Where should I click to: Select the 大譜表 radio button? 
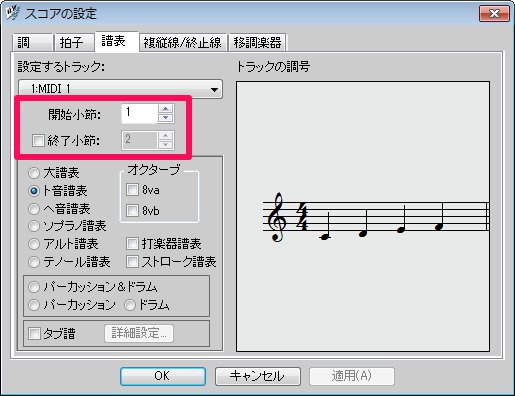coord(34,173)
